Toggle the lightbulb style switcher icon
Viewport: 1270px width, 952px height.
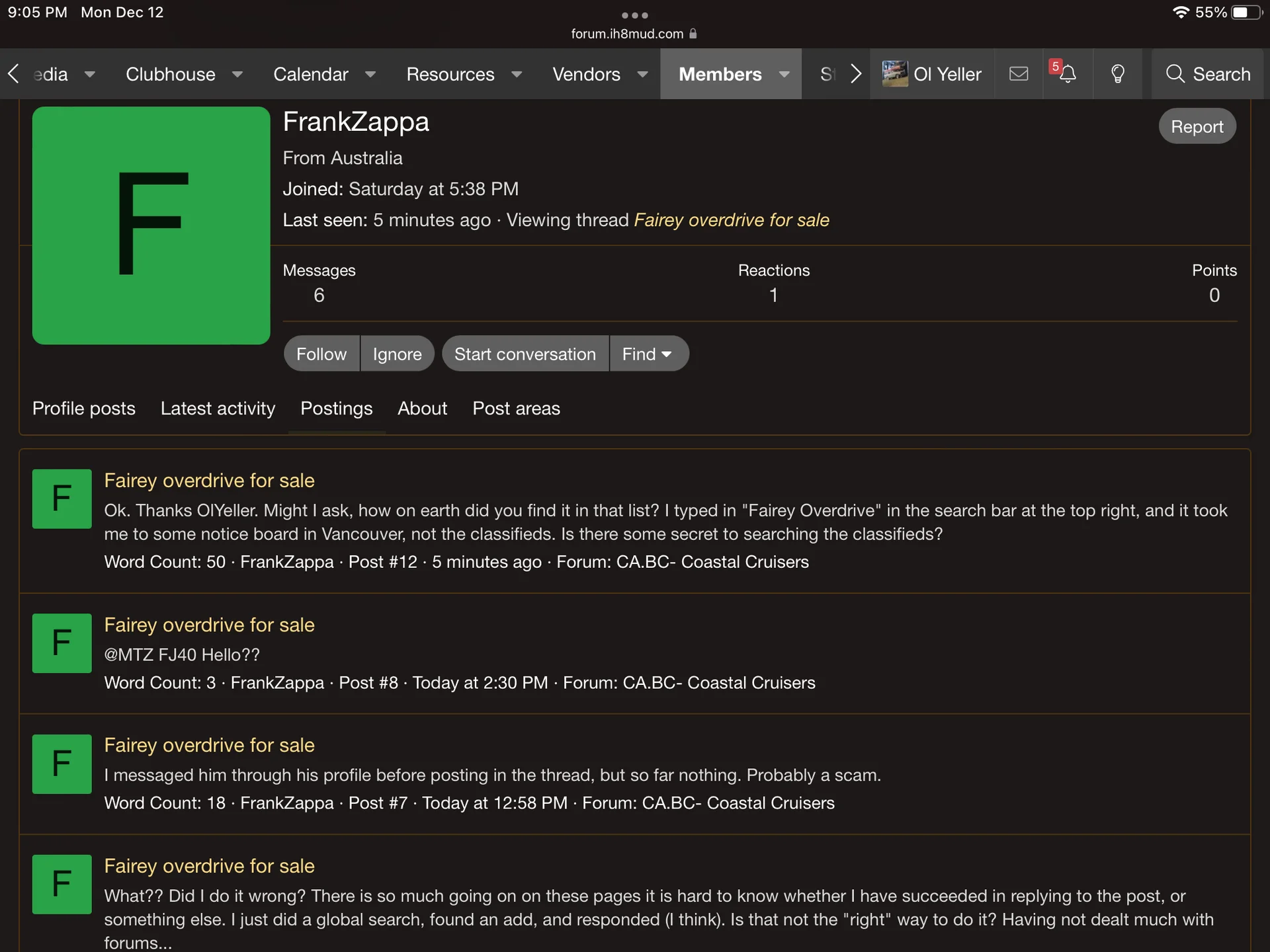(1117, 74)
